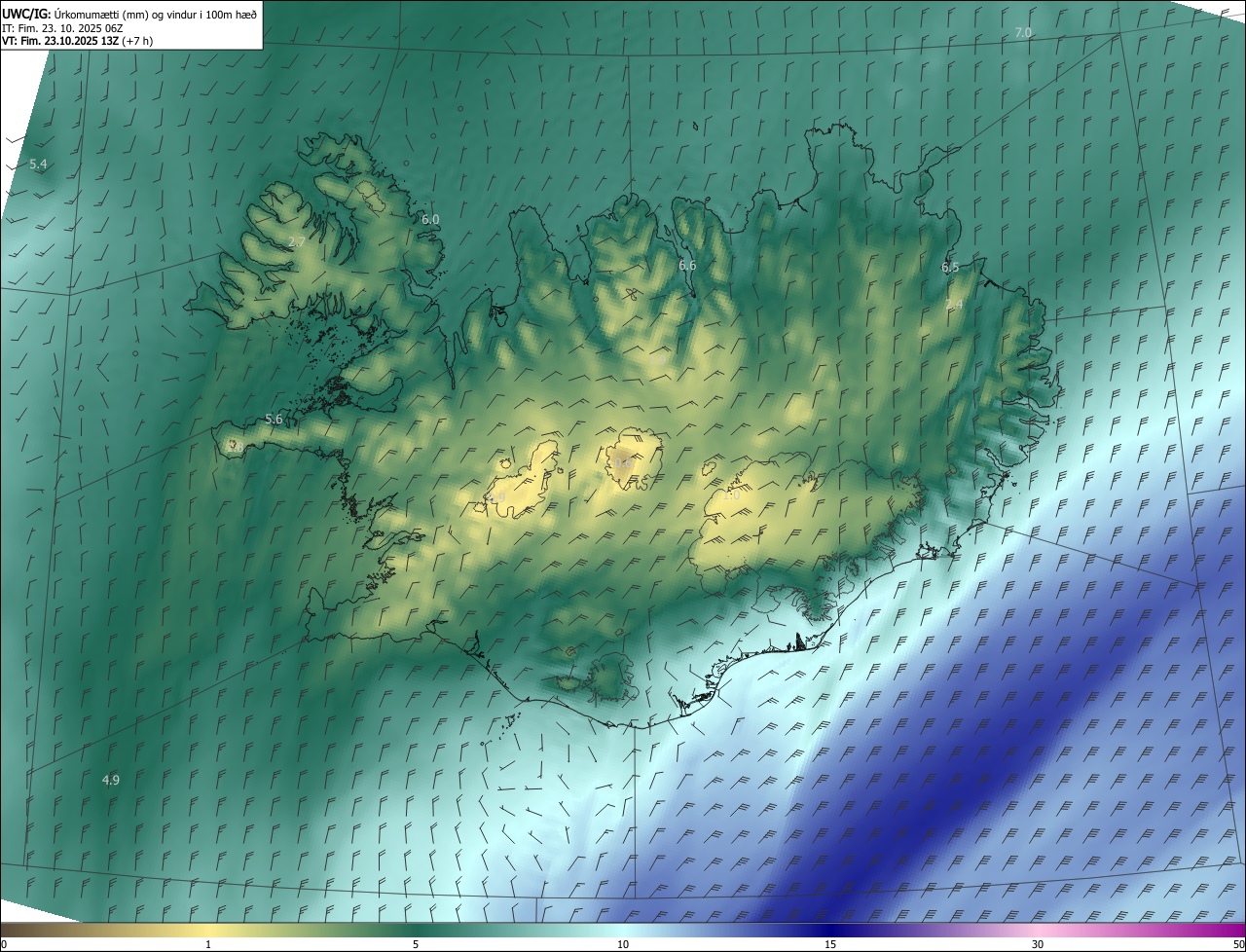The width and height of the screenshot is (1246, 952).
Task: Click the colorbar tick label '30'
Action: (1038, 944)
